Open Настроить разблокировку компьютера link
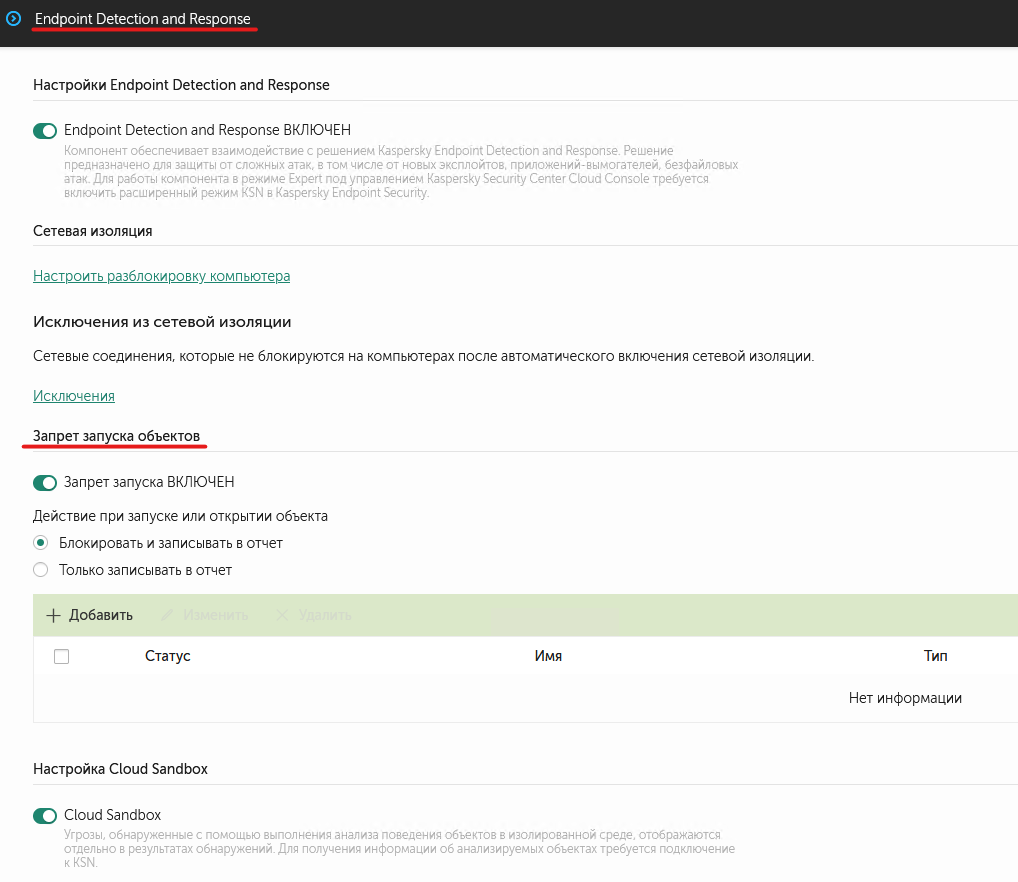1018x882 pixels. click(x=162, y=276)
